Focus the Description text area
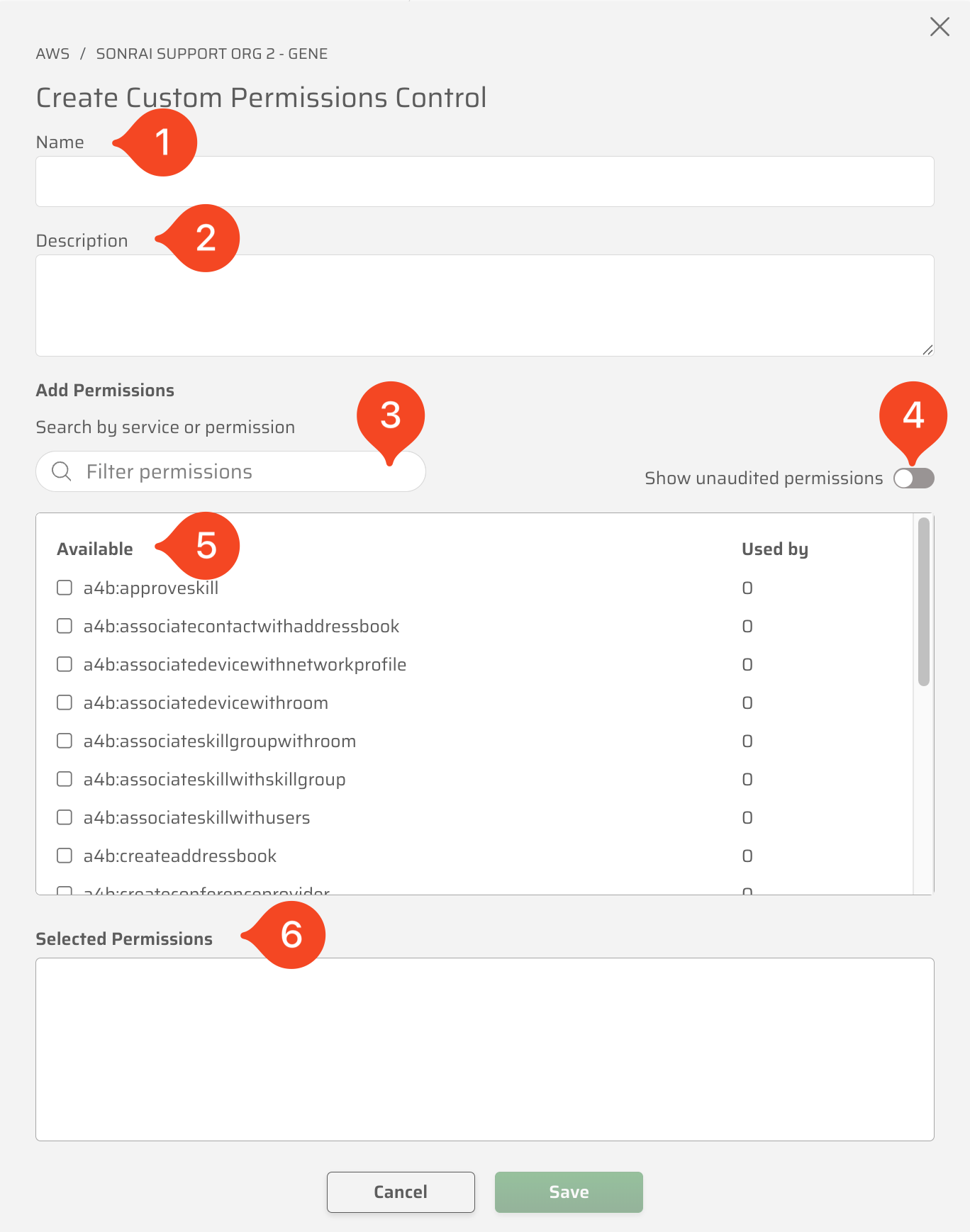 [484, 305]
